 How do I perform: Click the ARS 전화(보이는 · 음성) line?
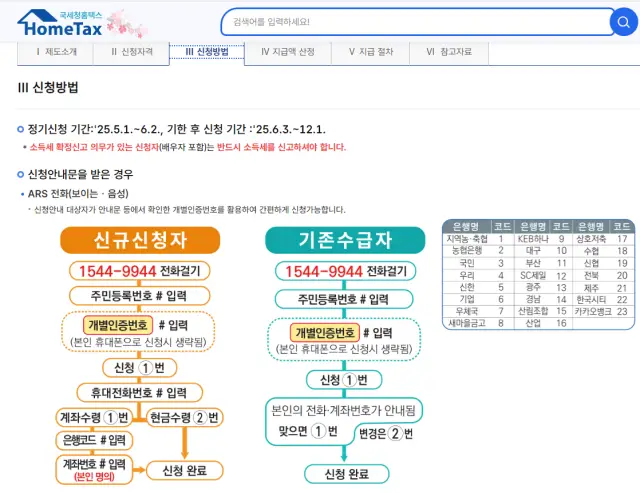[78, 193]
